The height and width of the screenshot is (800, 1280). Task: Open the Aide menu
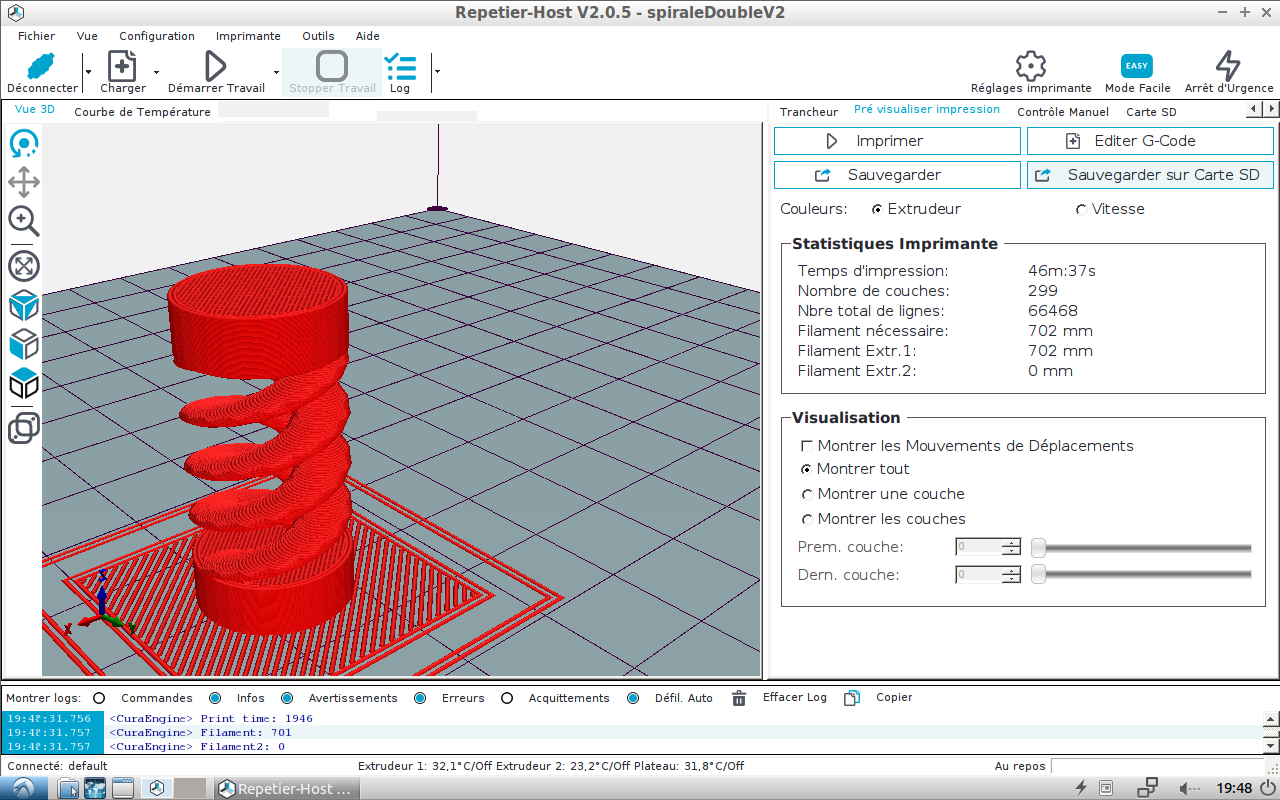(368, 36)
